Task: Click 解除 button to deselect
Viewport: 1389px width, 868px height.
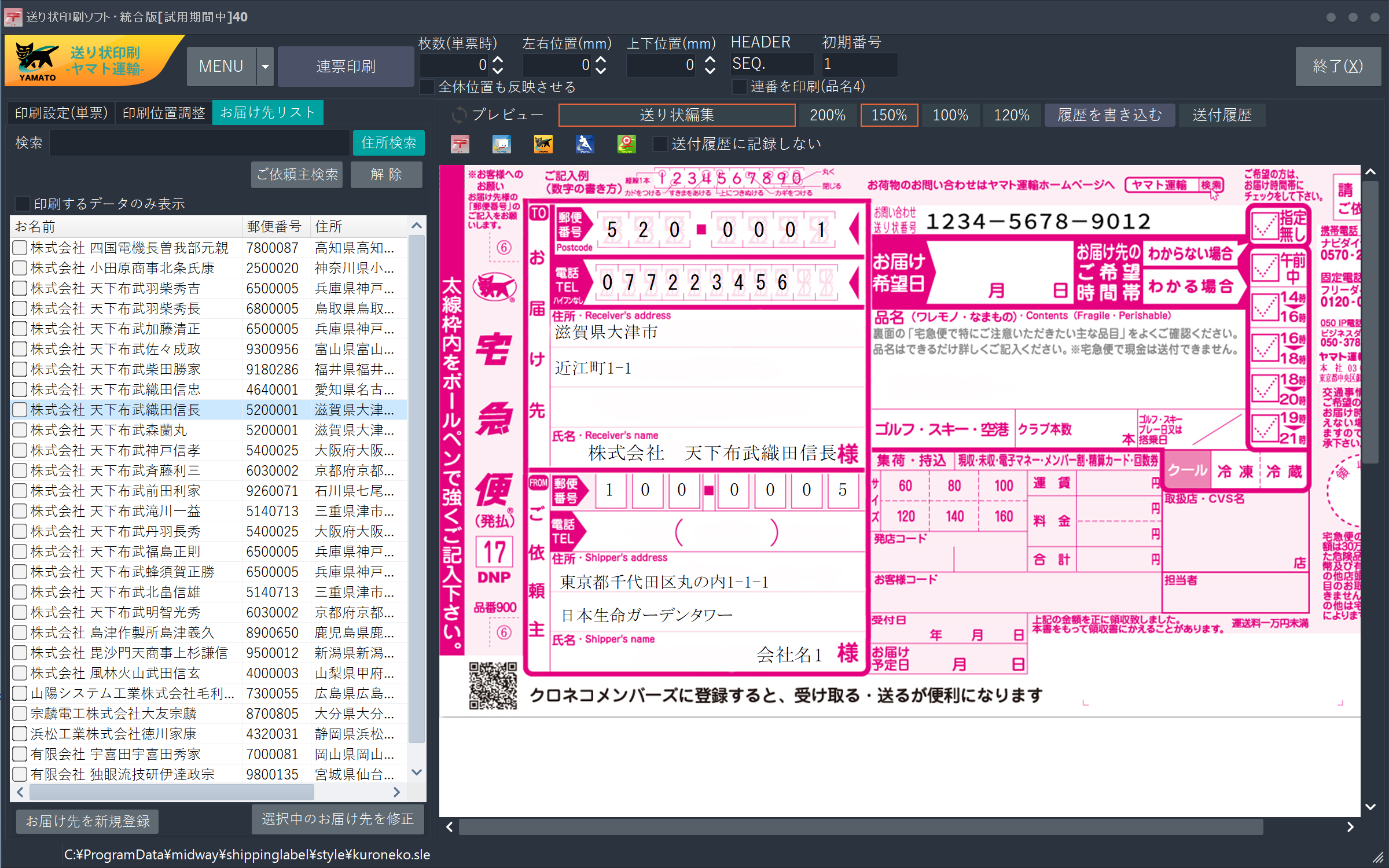Action: [390, 174]
